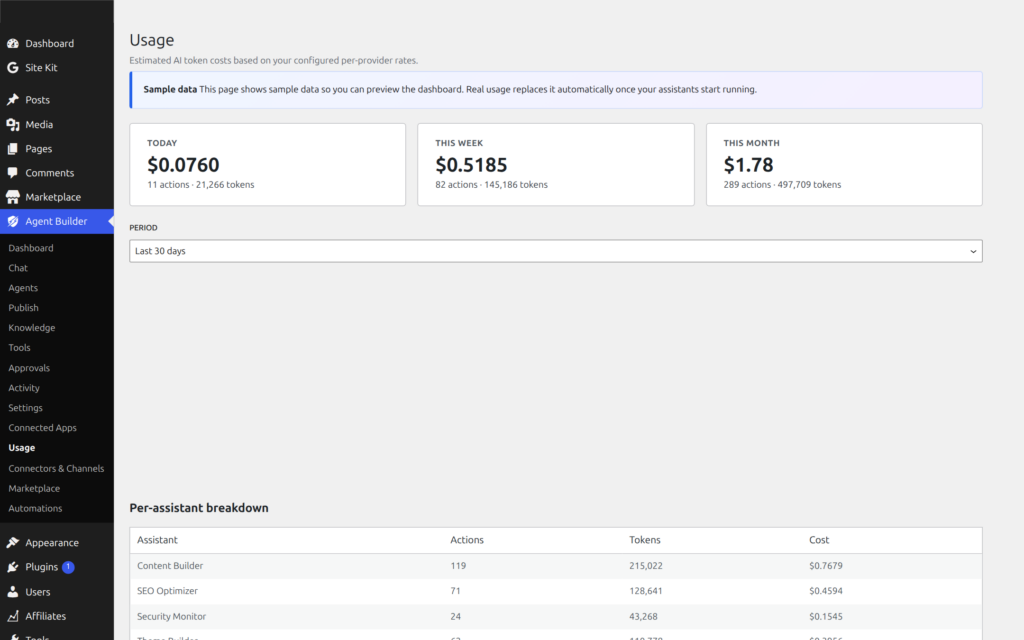
Task: Click the Appearance paintbrush icon
Action: 12,543
